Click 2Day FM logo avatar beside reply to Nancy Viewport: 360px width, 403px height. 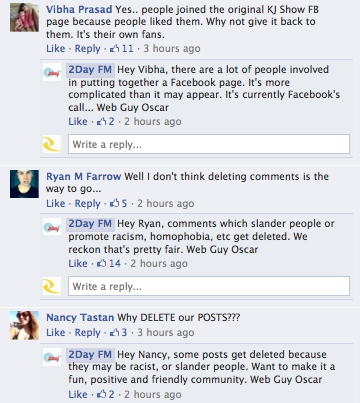pos(52,357)
